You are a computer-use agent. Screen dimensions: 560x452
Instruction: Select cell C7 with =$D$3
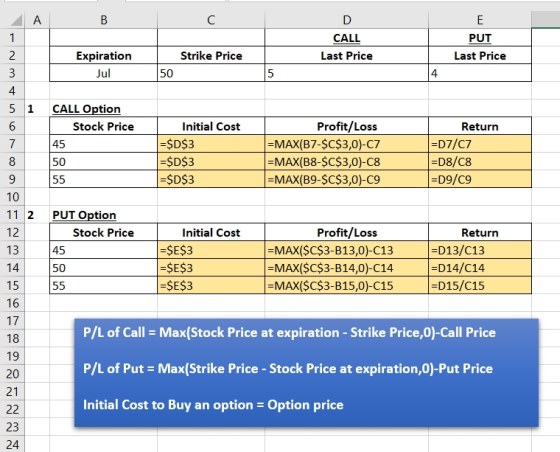(211, 144)
